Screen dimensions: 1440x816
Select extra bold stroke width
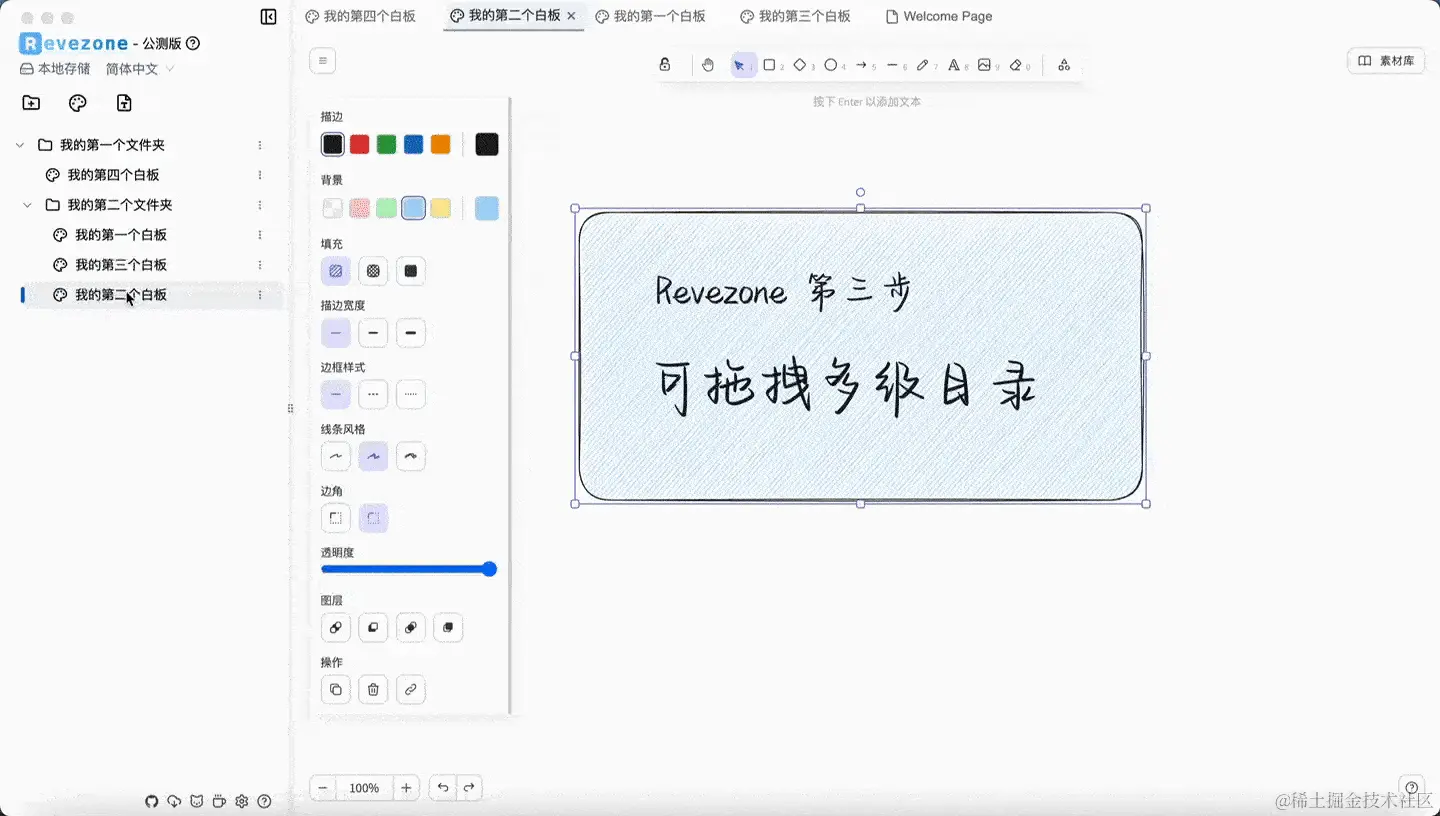pyautogui.click(x=410, y=333)
